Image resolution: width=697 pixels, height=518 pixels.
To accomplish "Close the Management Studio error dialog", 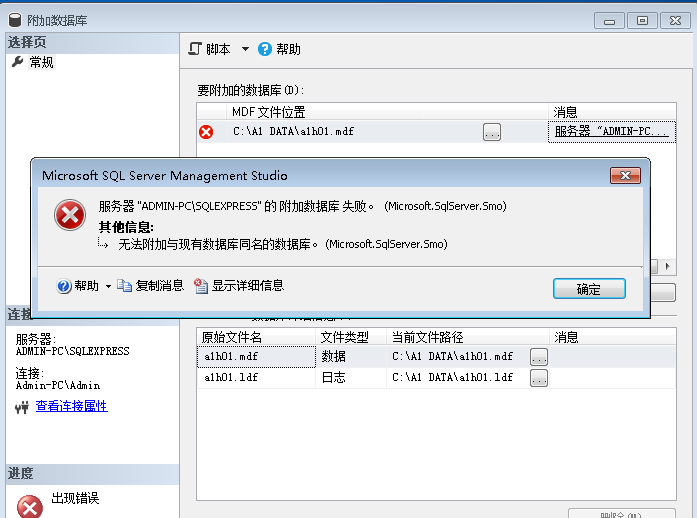I will (x=625, y=176).
